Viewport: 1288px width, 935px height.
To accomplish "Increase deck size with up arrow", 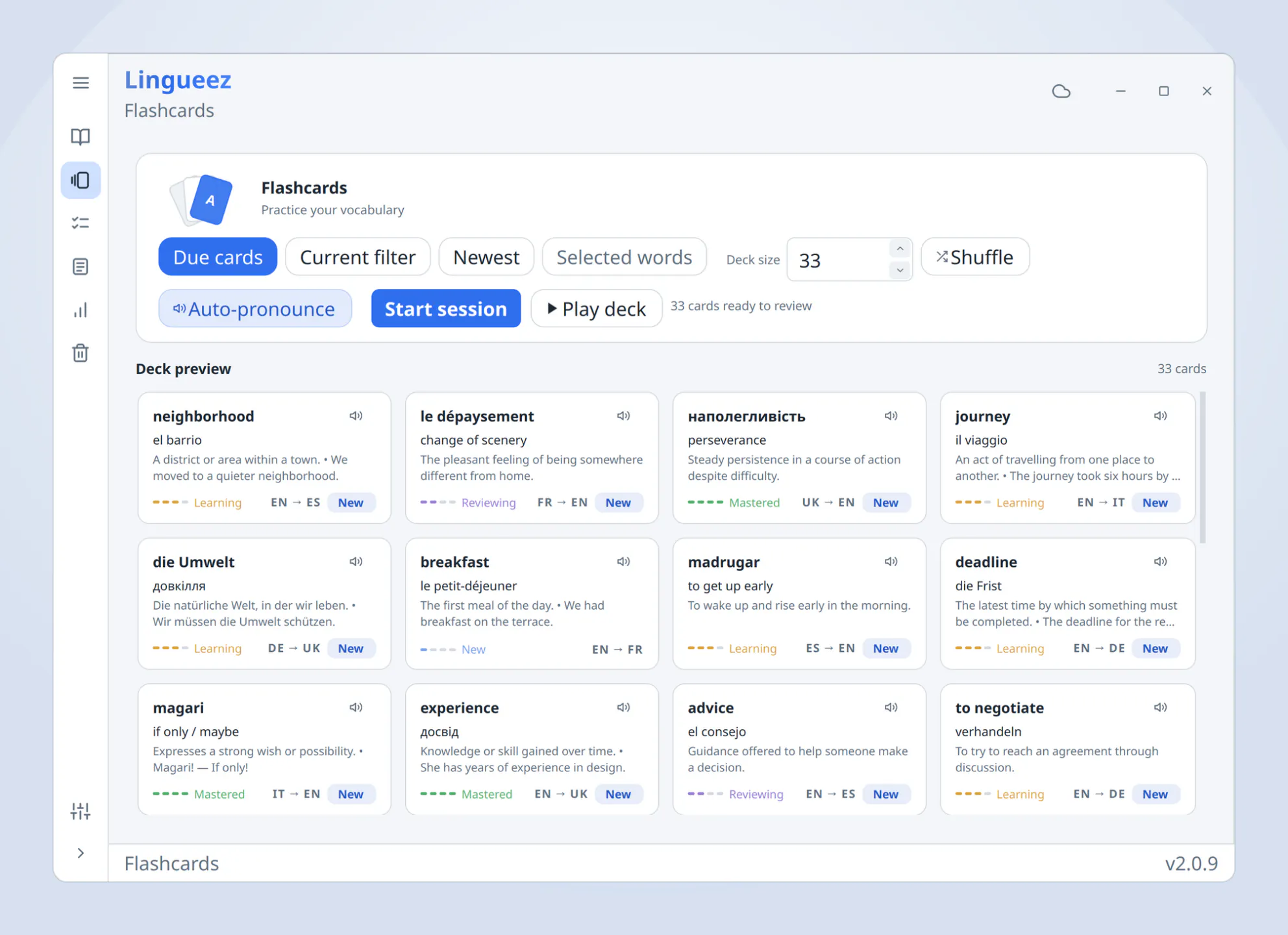I will [x=900, y=249].
